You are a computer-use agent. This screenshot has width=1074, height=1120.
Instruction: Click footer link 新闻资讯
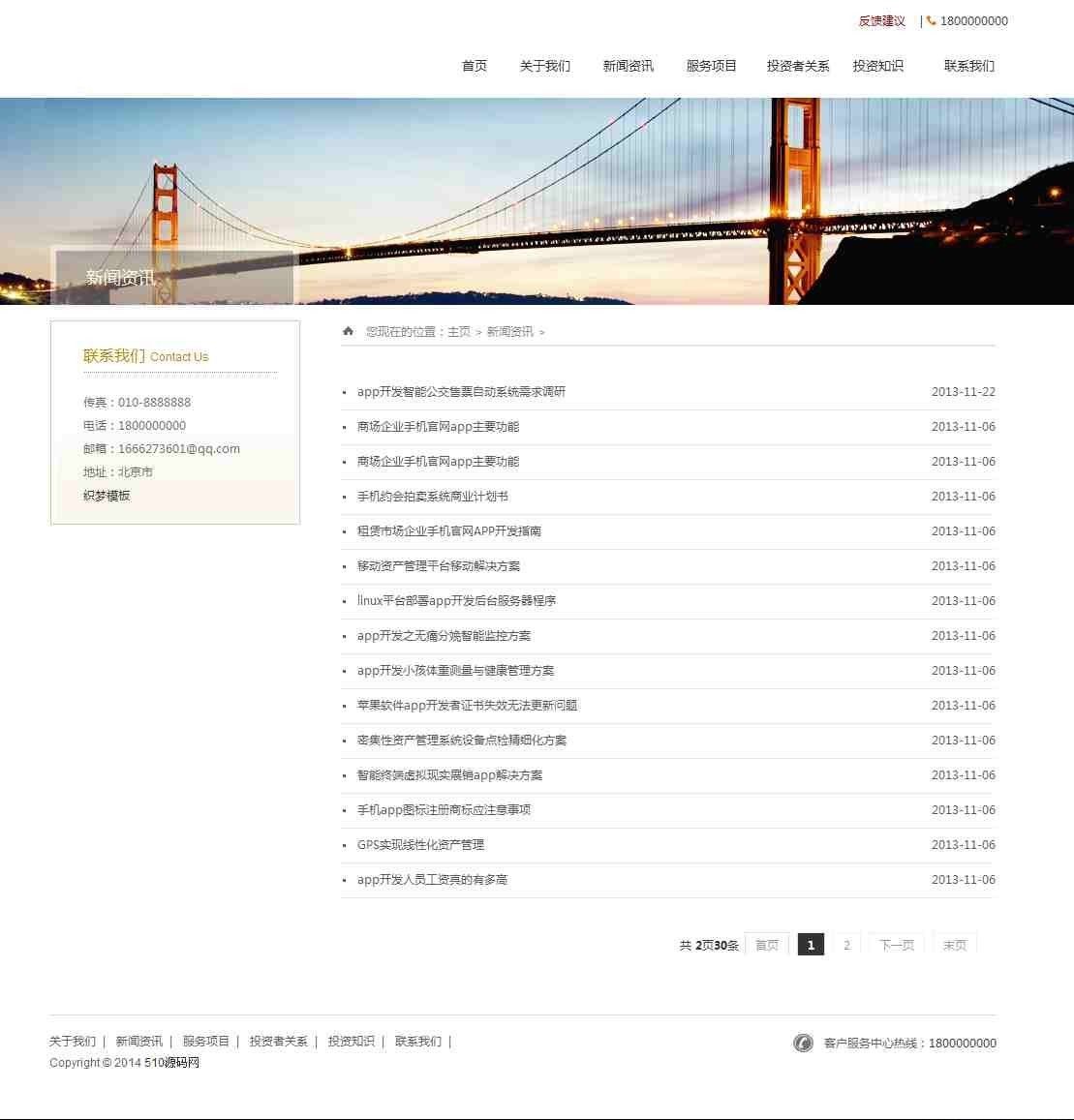tap(139, 1042)
